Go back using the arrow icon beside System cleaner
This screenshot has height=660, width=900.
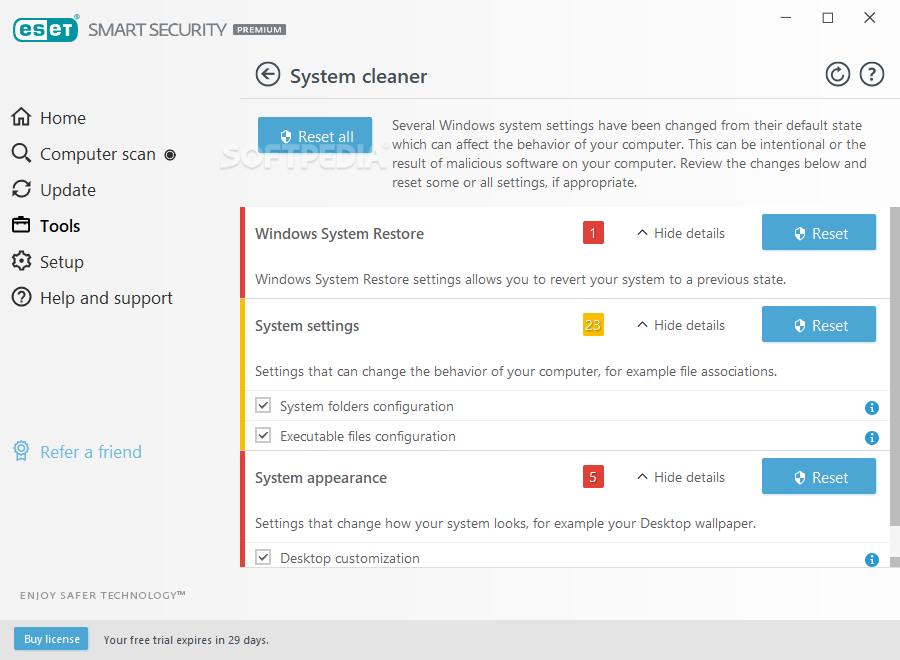click(267, 75)
